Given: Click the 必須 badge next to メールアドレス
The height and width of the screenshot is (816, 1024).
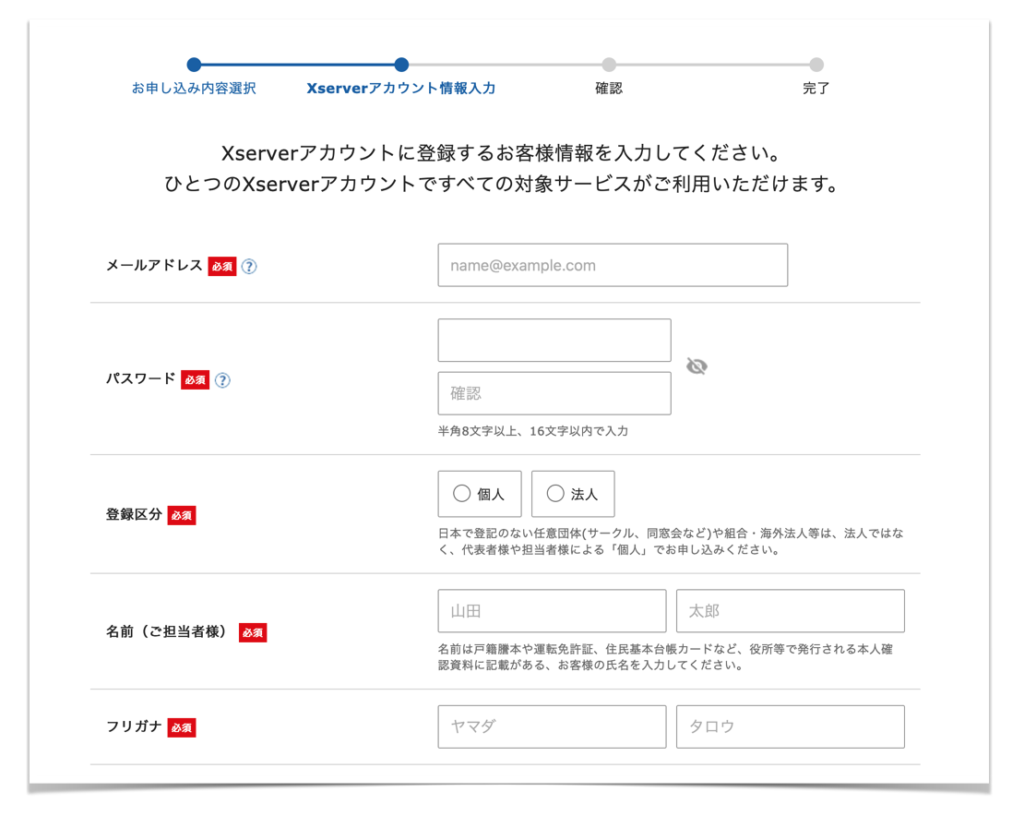Looking at the screenshot, I should tap(222, 266).
